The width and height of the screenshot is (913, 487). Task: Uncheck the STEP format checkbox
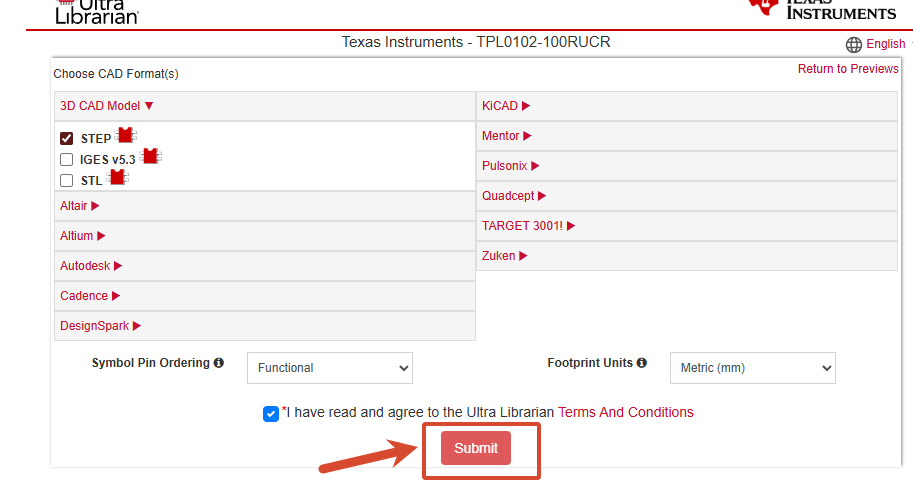tap(66, 139)
